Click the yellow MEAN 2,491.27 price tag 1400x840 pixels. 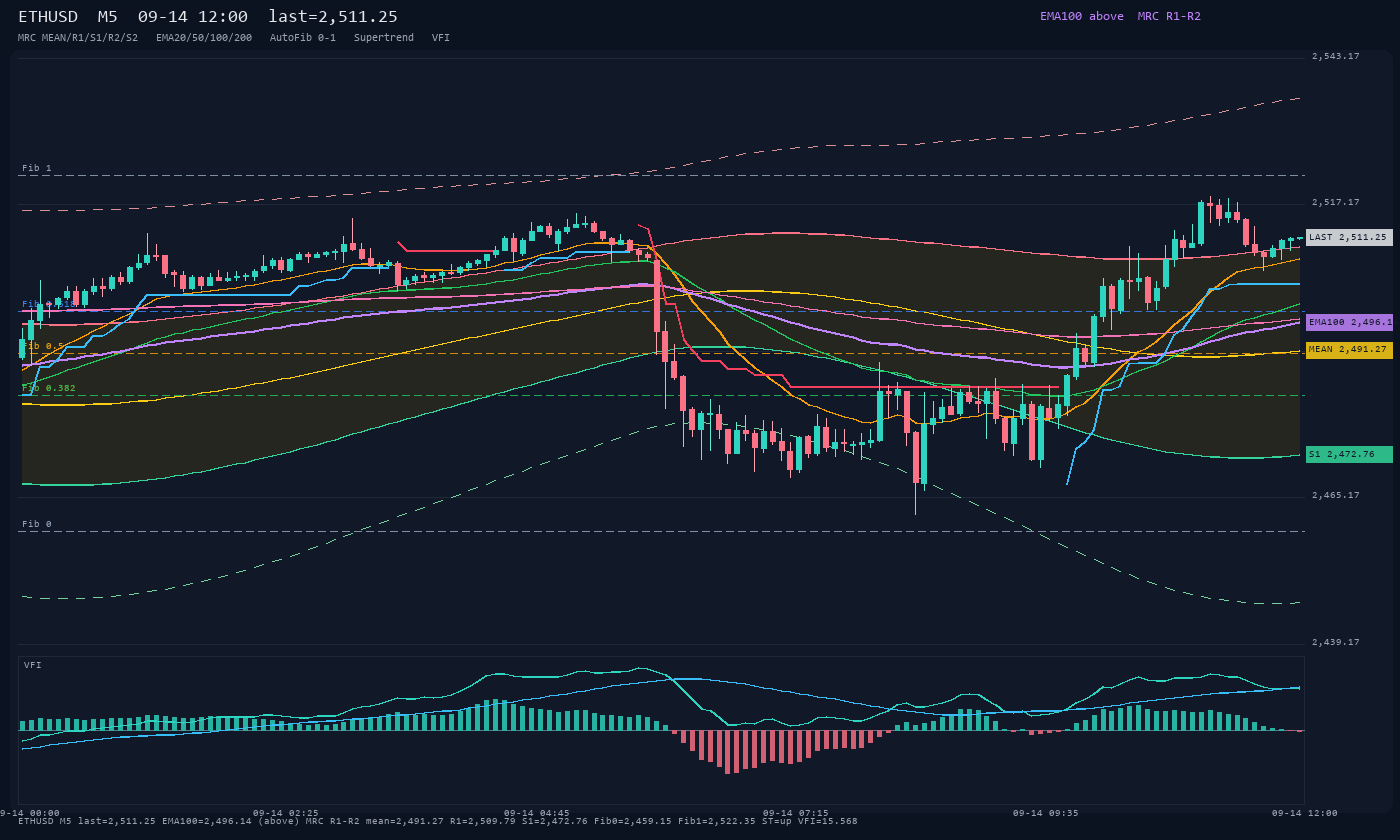(x=1349, y=350)
